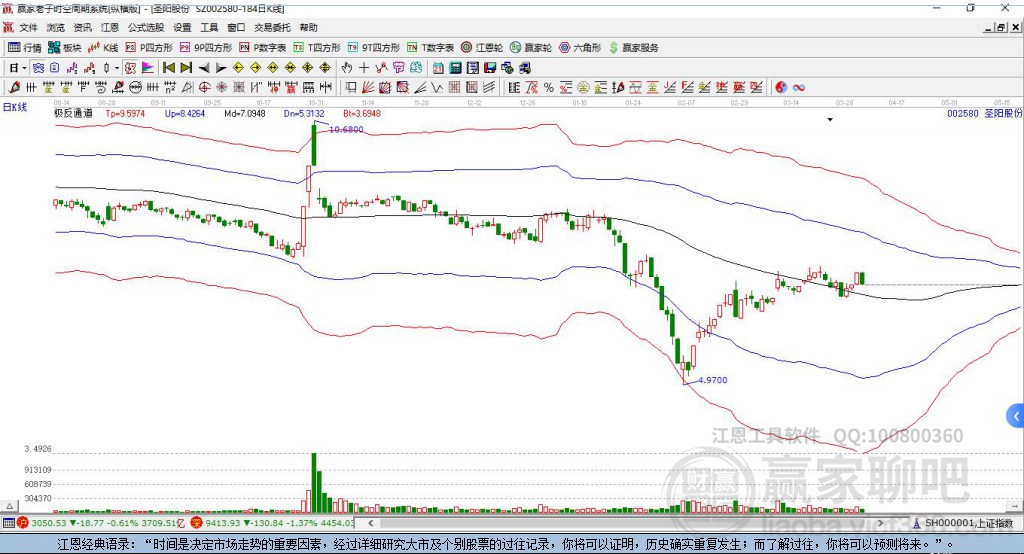Click the 日K线 label
Image resolution: width=1024 pixels, height=554 pixels.
[15, 107]
